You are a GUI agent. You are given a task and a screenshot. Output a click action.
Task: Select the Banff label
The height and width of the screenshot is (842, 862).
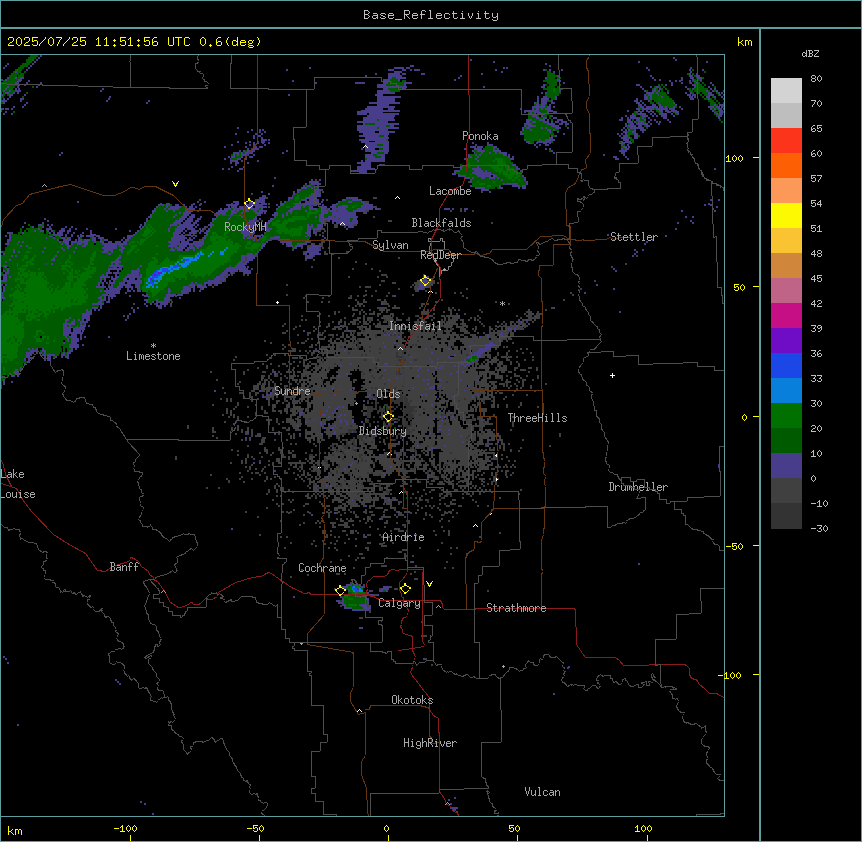point(124,567)
